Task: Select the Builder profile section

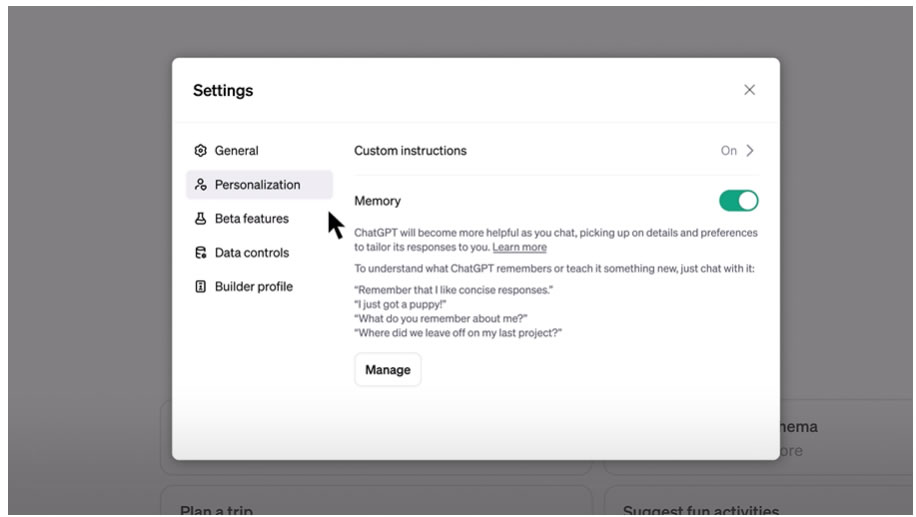Action: coord(254,287)
